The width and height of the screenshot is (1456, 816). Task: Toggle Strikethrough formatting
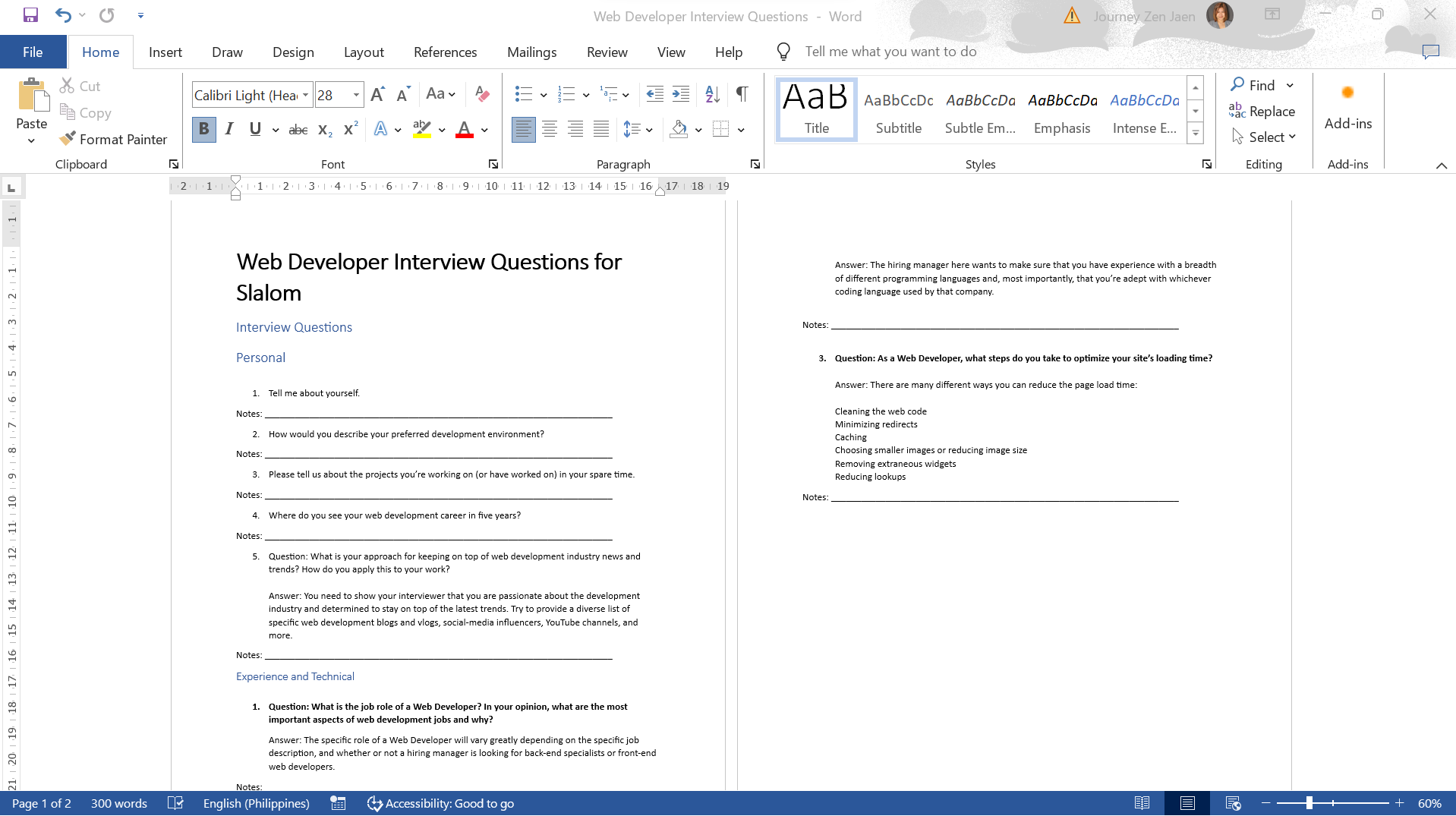[x=298, y=130]
